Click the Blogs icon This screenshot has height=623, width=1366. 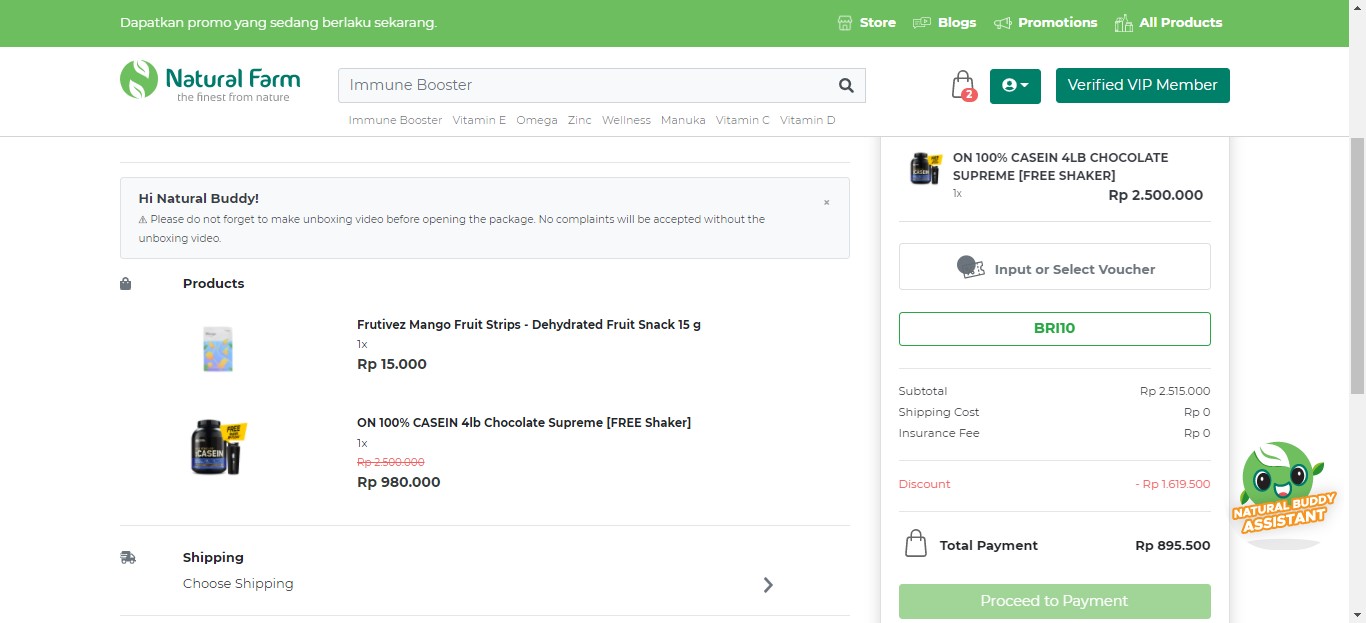pyautogui.click(x=922, y=22)
